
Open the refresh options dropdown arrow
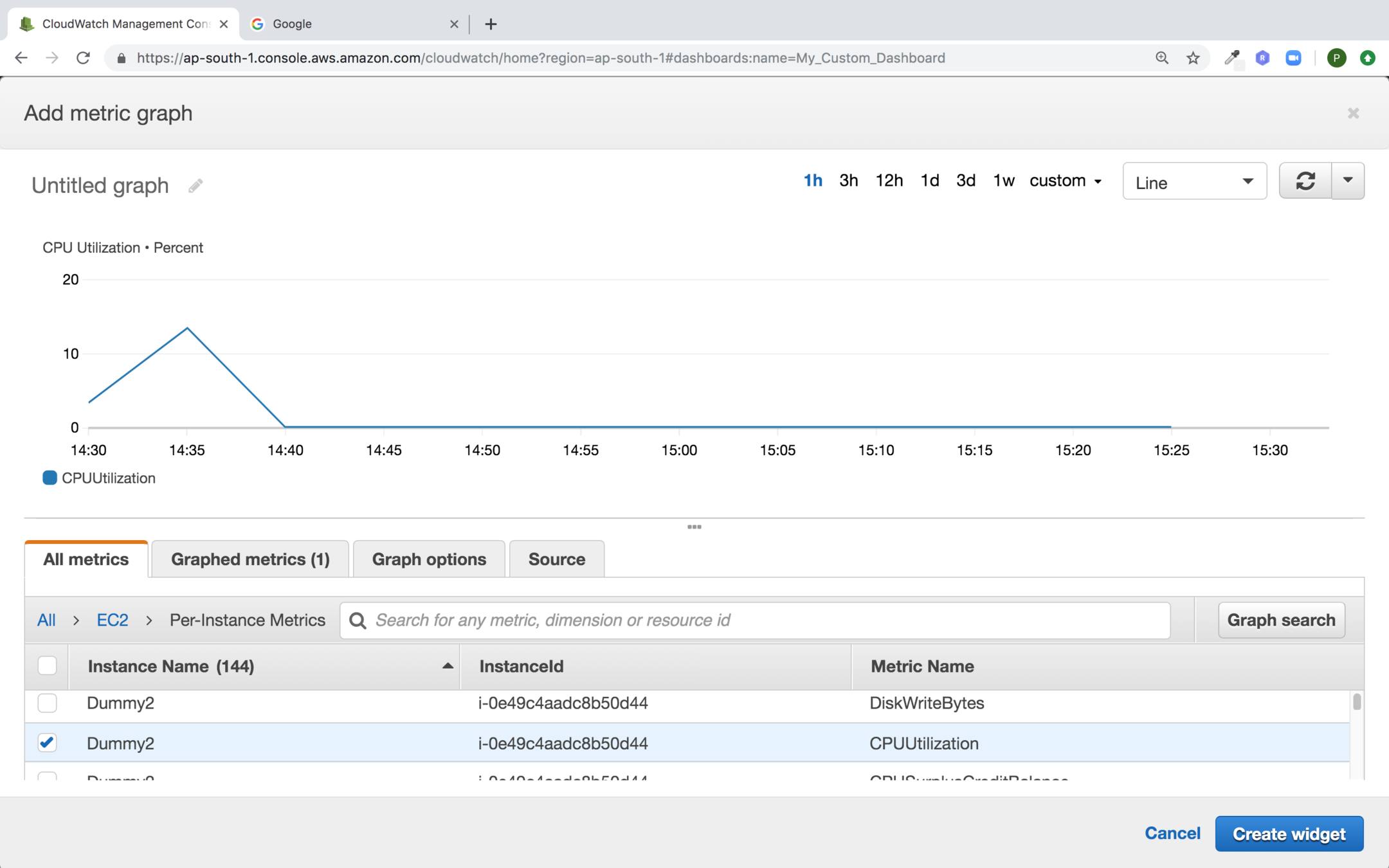click(x=1348, y=181)
